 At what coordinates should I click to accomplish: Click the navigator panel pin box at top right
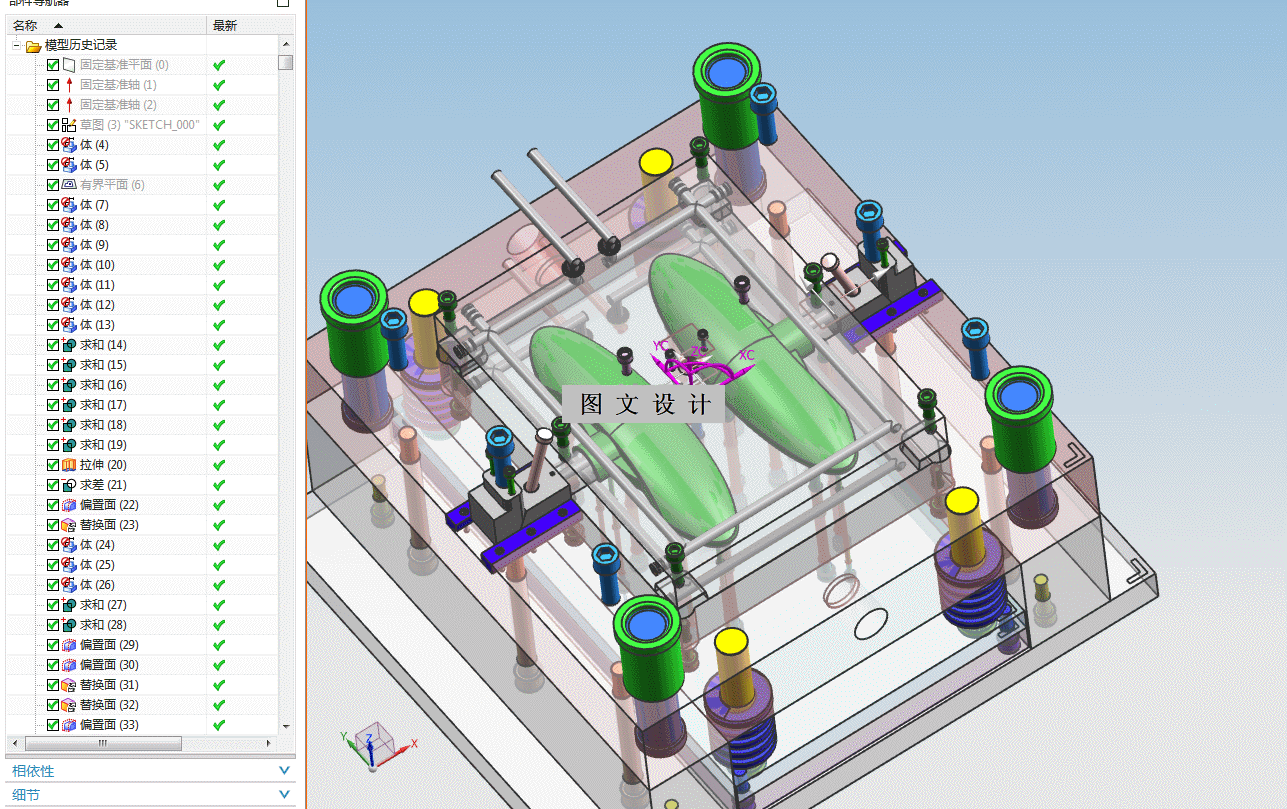(283, 3)
